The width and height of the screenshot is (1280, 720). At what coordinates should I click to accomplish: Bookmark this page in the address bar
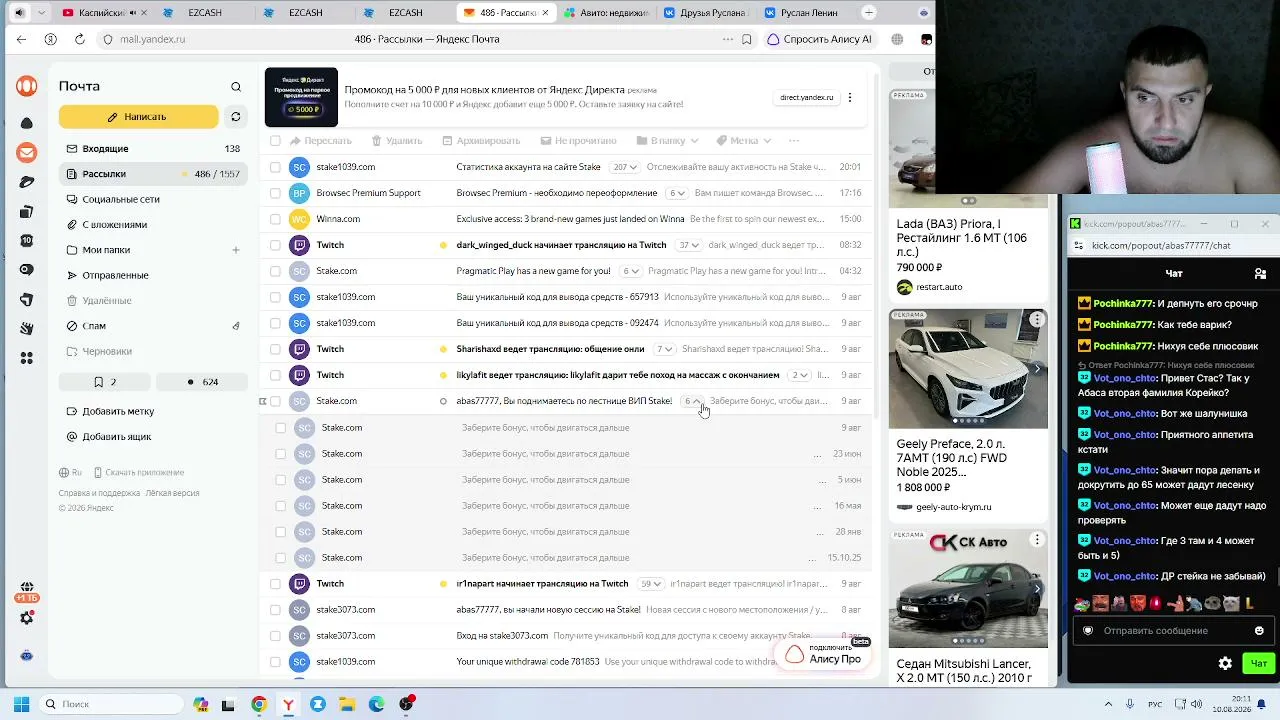point(747,39)
